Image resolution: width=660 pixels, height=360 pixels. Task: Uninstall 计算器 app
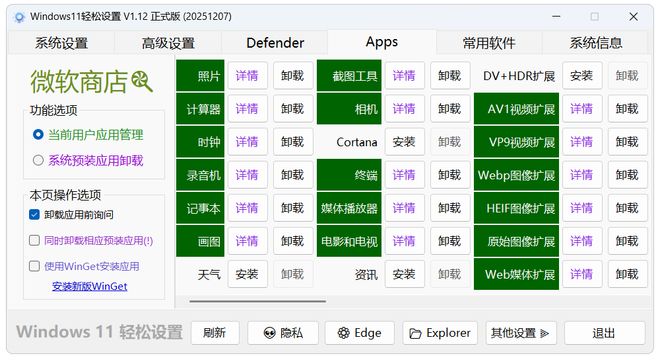pyautogui.click(x=293, y=109)
